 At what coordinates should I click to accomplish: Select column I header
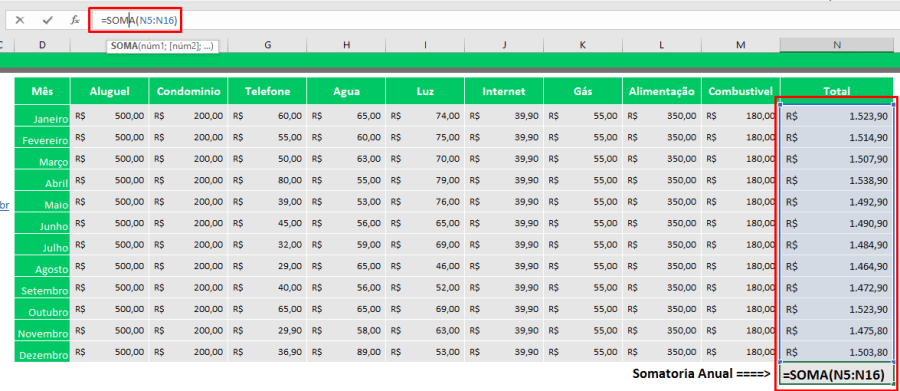pos(425,45)
